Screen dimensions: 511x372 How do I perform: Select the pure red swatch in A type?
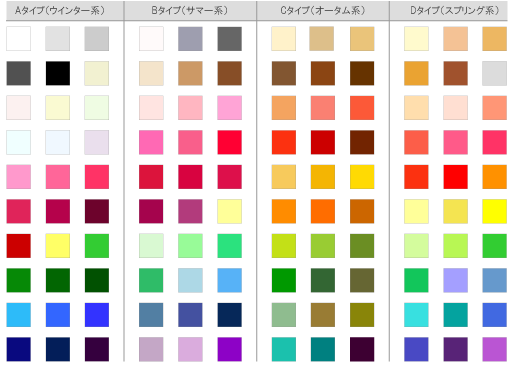[x=19, y=246]
